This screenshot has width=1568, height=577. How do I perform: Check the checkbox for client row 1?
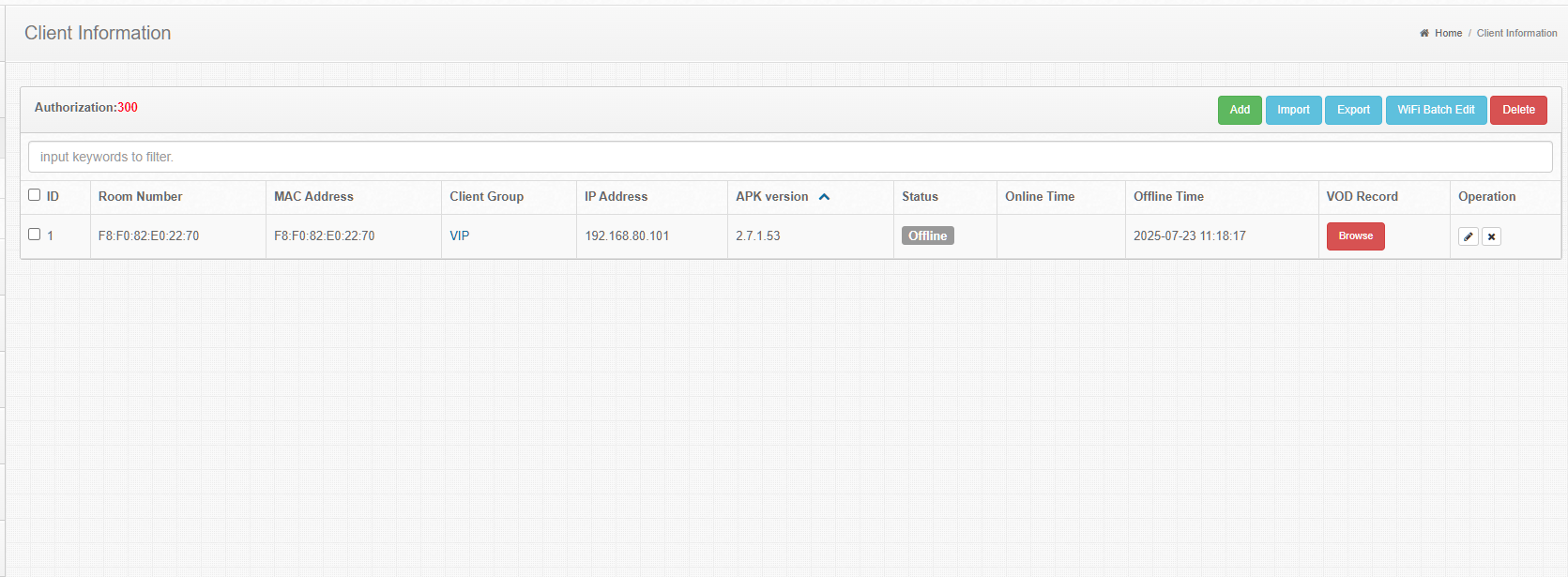pos(35,235)
